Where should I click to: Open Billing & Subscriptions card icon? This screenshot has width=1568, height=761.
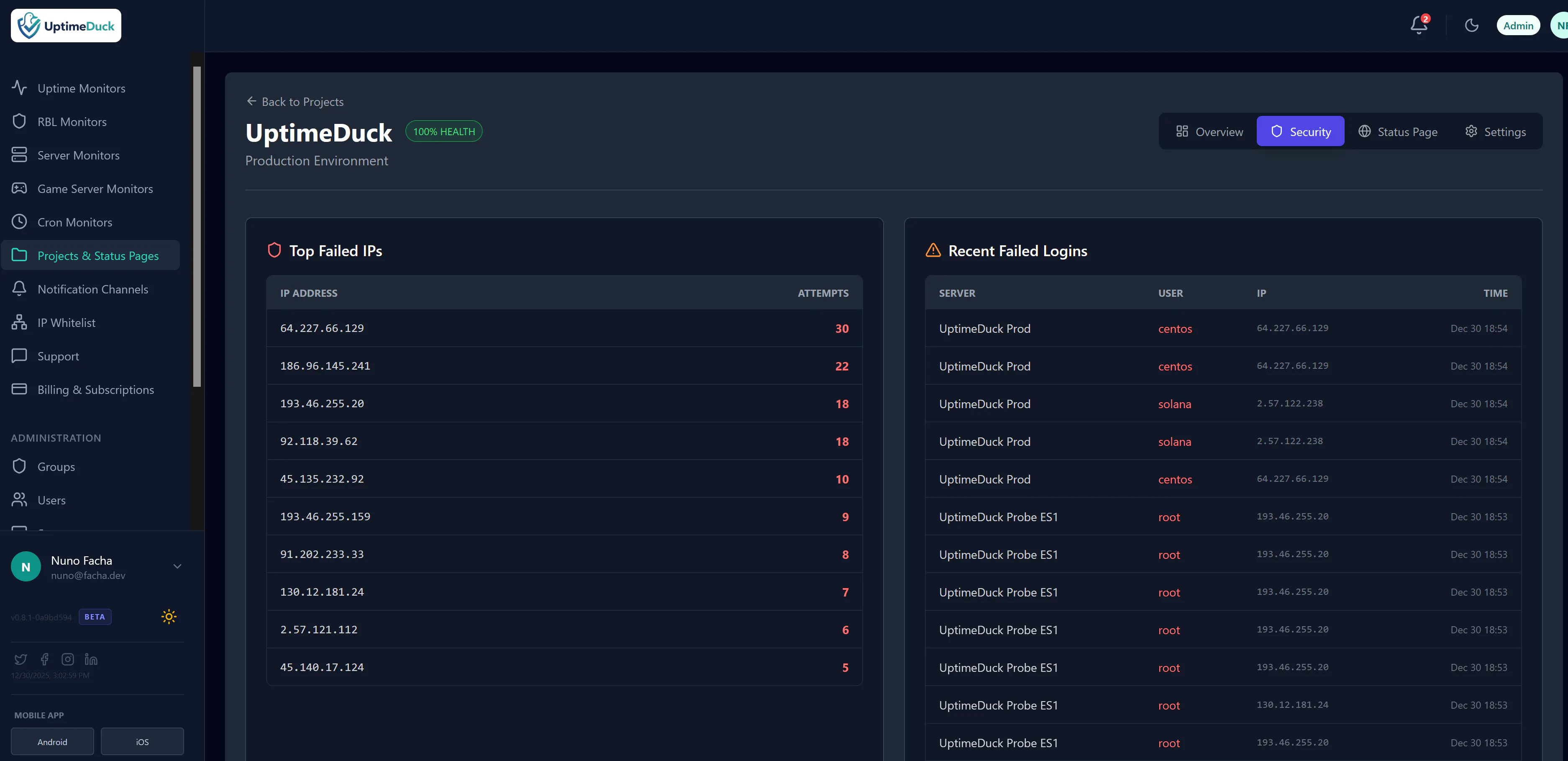20,389
